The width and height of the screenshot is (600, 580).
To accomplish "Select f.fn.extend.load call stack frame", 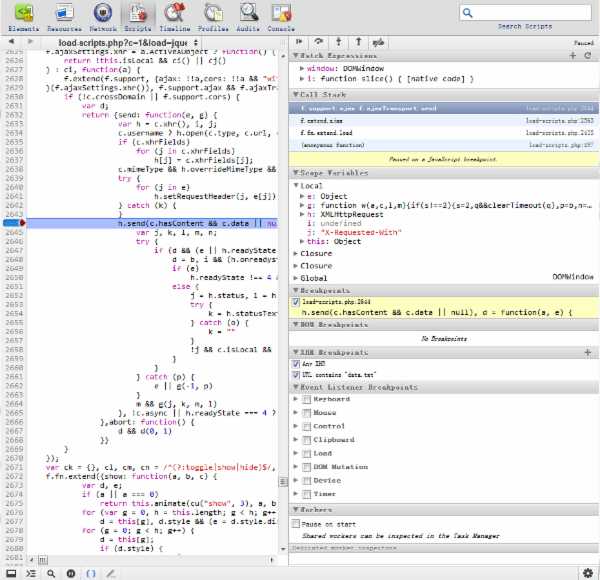I will pos(444,133).
